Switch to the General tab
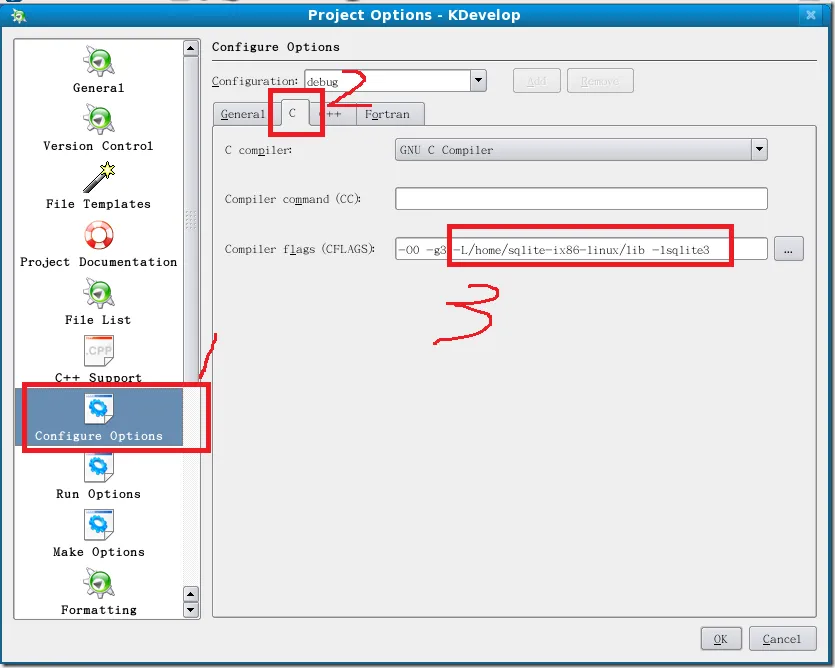This screenshot has width=835, height=668. point(242,114)
